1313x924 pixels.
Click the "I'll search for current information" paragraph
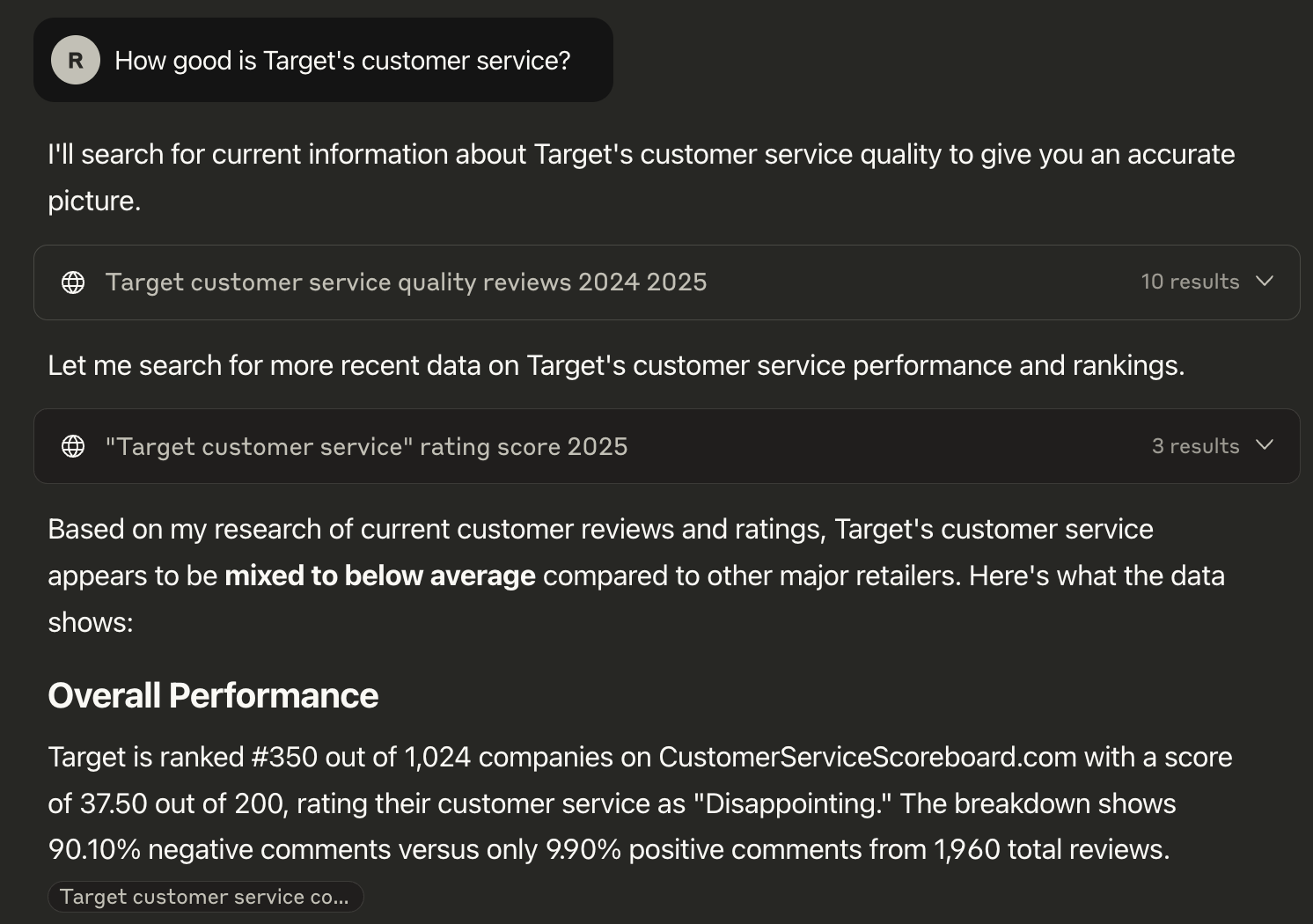point(642,177)
